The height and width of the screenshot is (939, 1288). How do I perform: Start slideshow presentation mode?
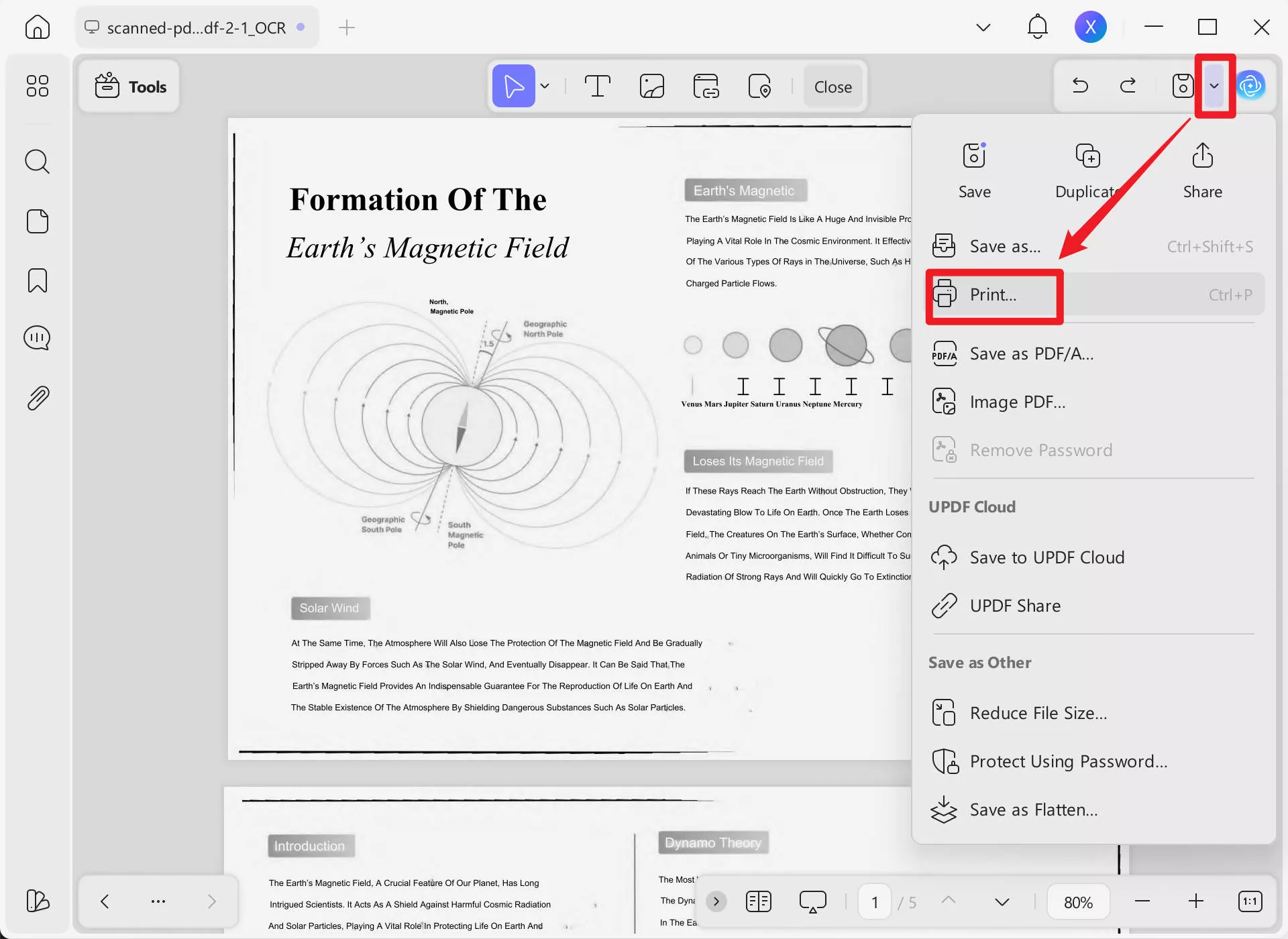pyautogui.click(x=812, y=901)
